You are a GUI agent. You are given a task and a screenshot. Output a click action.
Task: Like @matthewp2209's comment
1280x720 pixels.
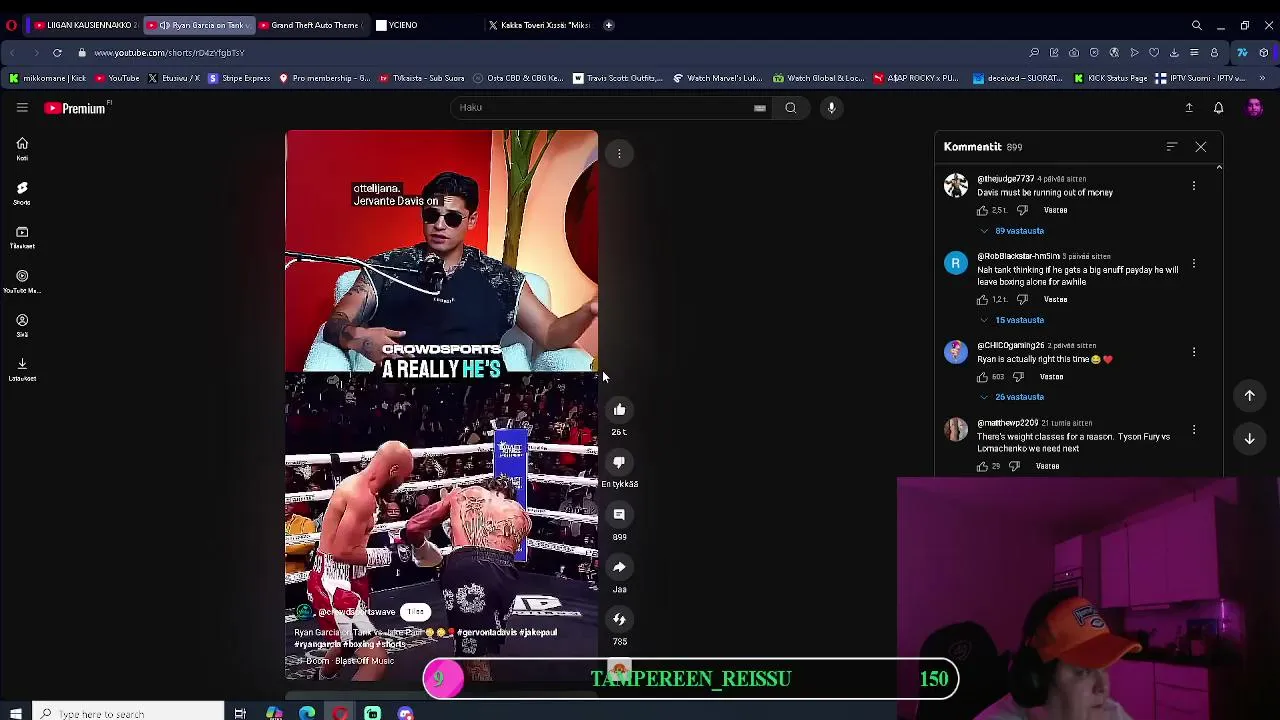(x=982, y=466)
